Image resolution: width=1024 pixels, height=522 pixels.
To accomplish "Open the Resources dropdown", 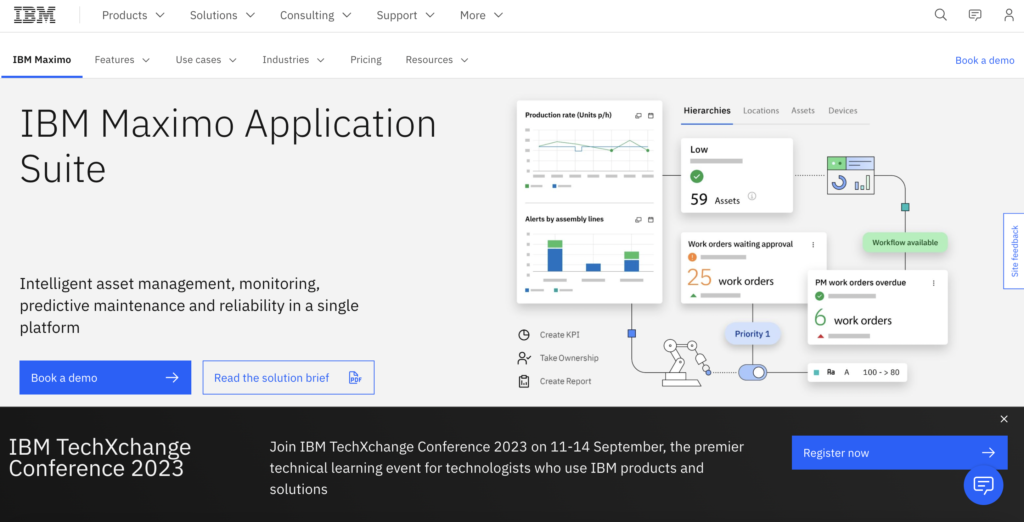I will point(437,59).
